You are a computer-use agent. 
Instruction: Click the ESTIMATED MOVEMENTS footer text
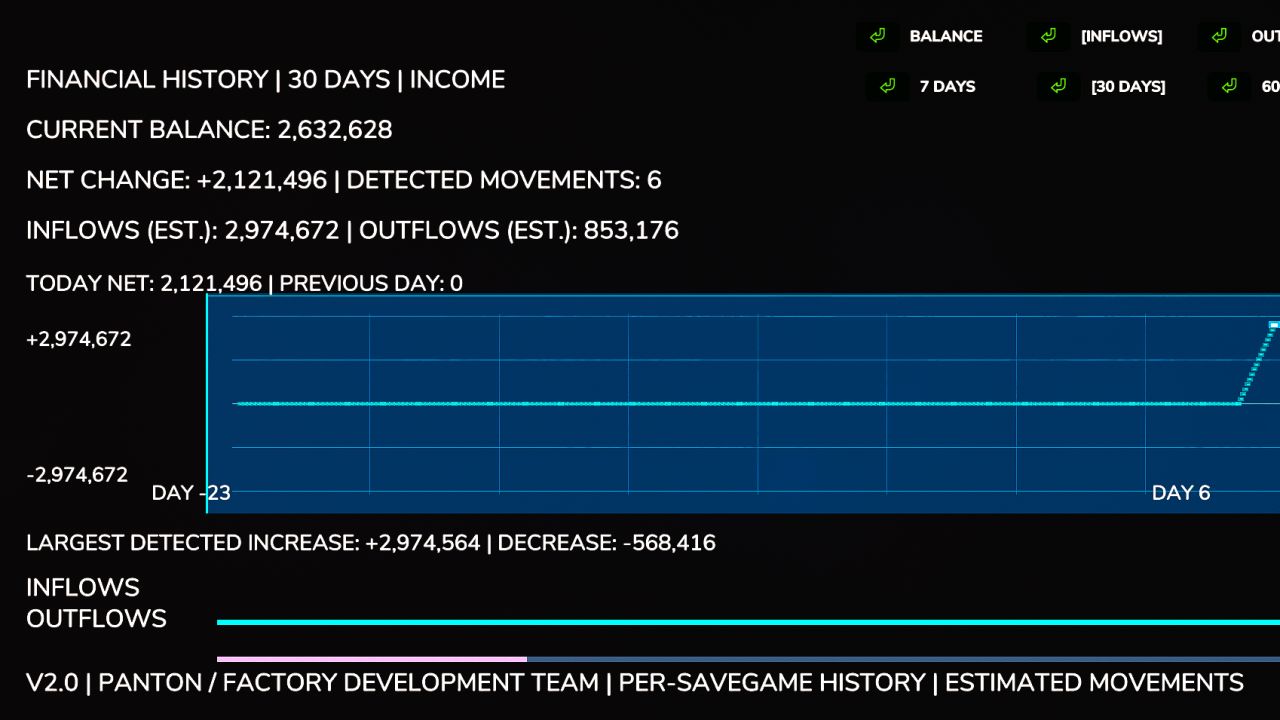(1094, 683)
